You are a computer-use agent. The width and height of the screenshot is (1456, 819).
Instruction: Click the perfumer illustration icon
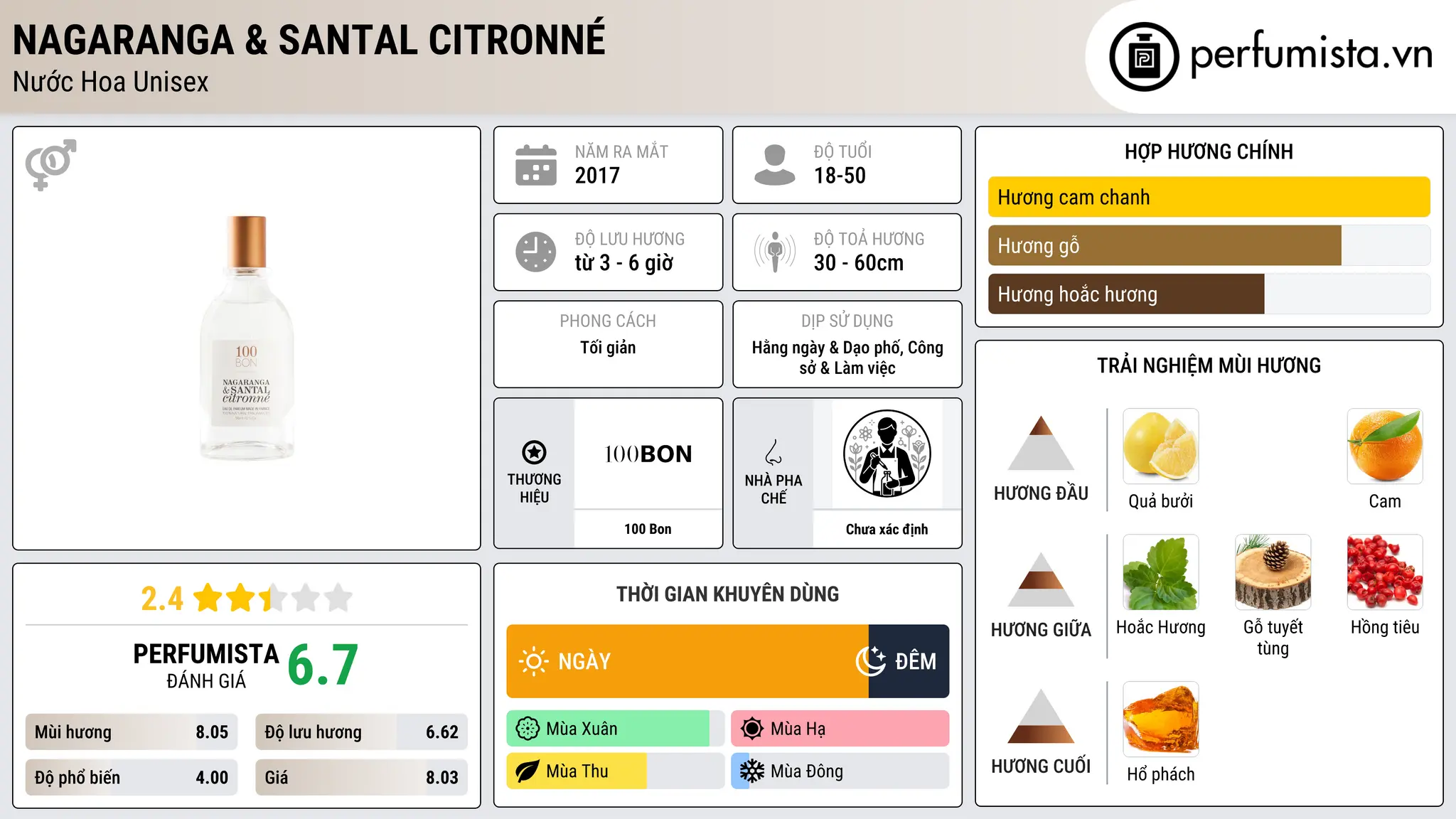tap(887, 454)
